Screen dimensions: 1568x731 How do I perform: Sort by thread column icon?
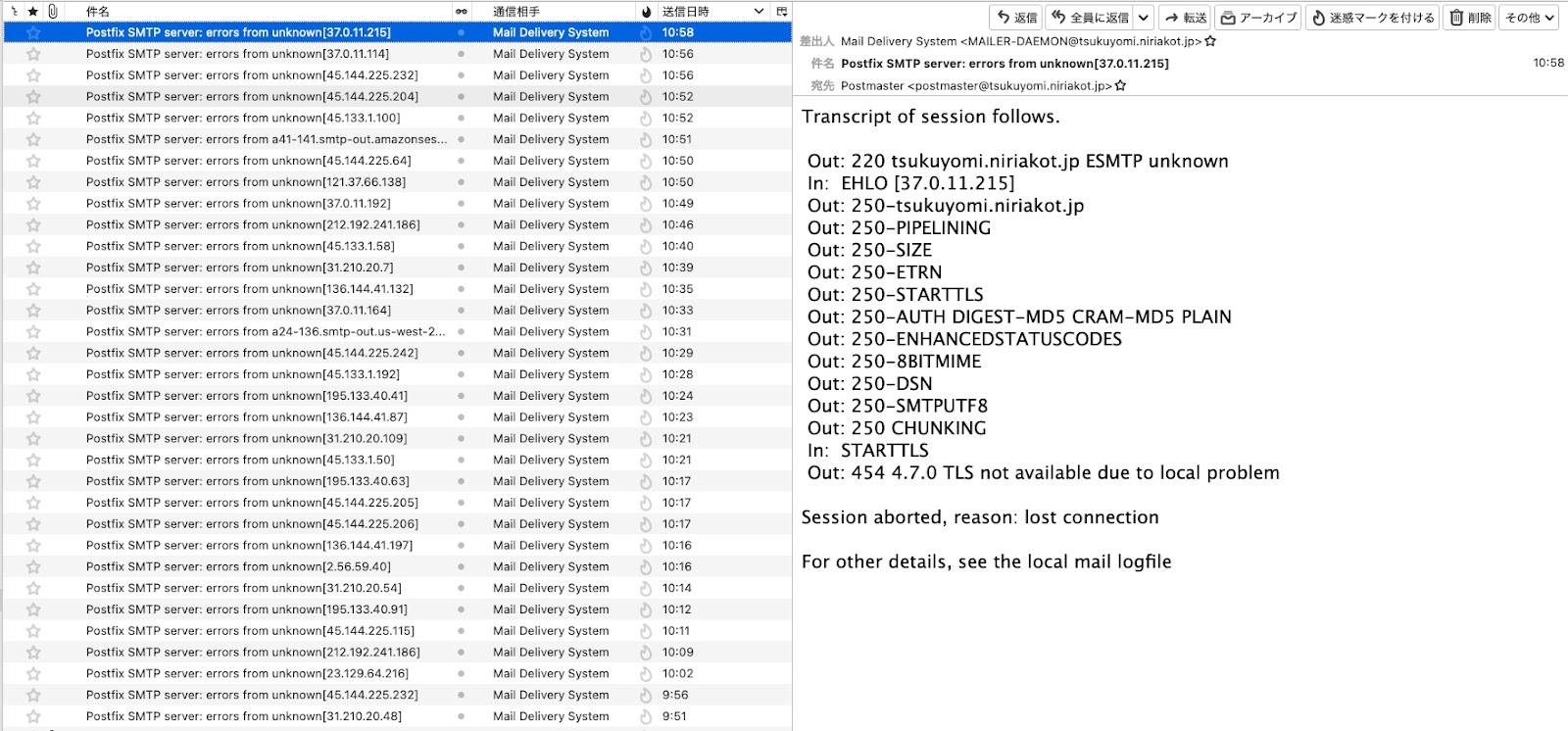coord(14,12)
